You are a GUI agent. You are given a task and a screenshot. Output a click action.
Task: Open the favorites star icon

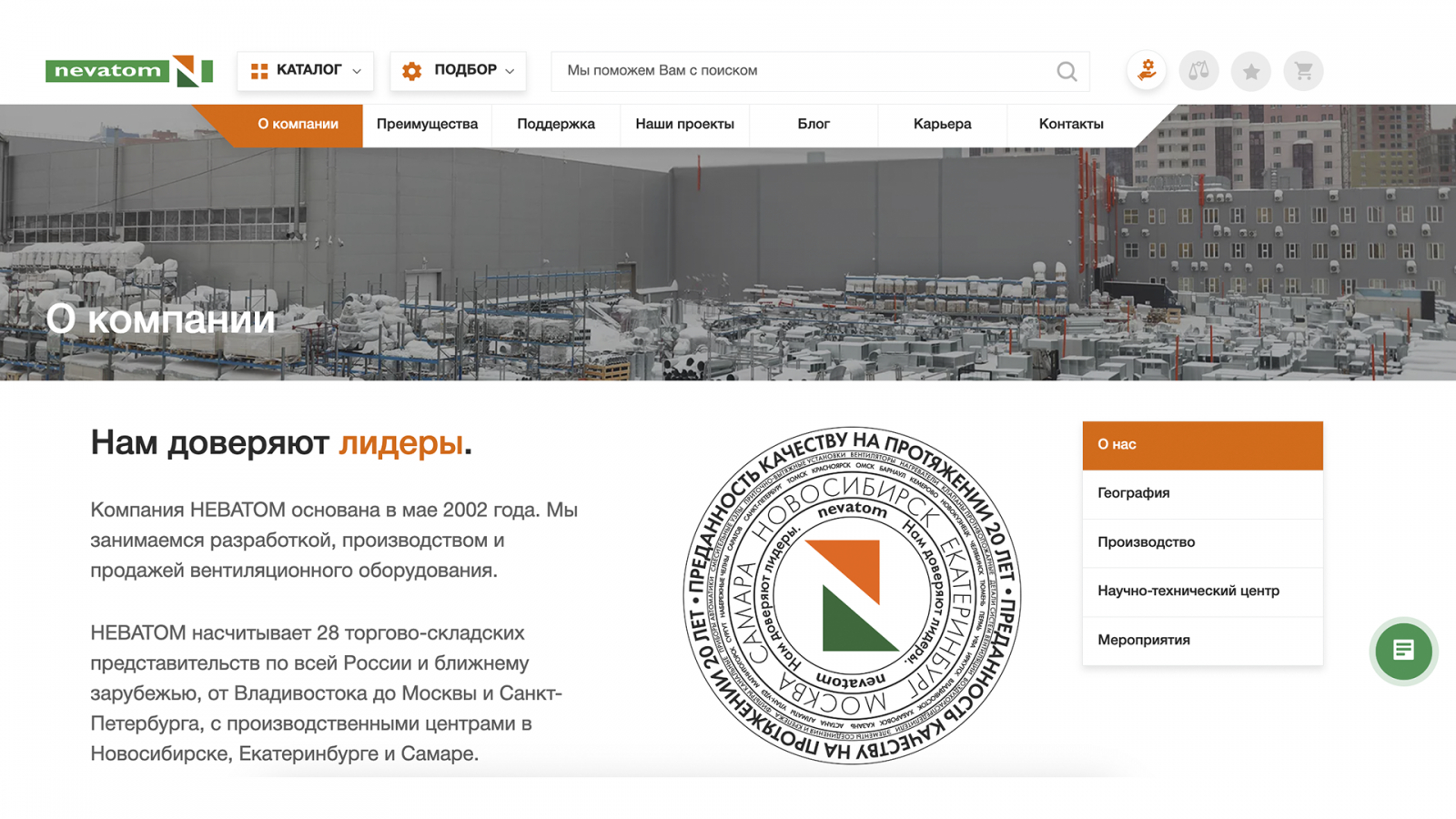tap(1251, 71)
